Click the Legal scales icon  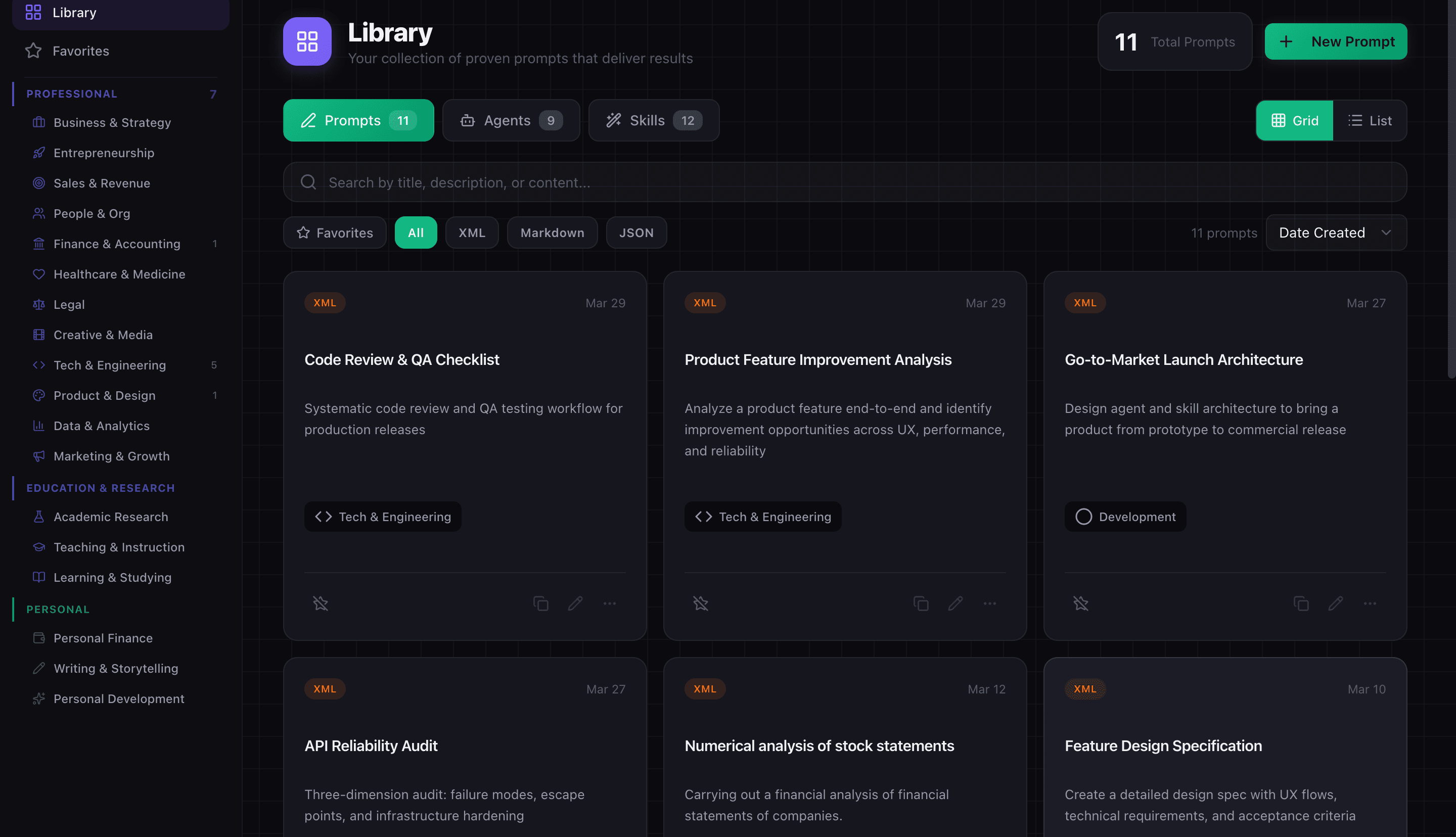[38, 304]
